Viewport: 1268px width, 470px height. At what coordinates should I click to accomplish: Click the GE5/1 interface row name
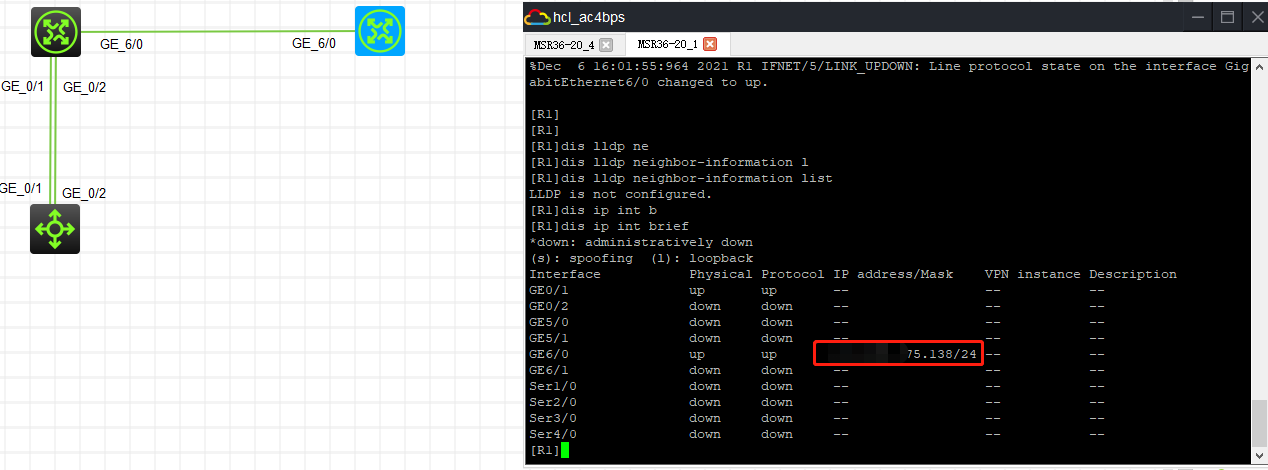click(x=549, y=338)
